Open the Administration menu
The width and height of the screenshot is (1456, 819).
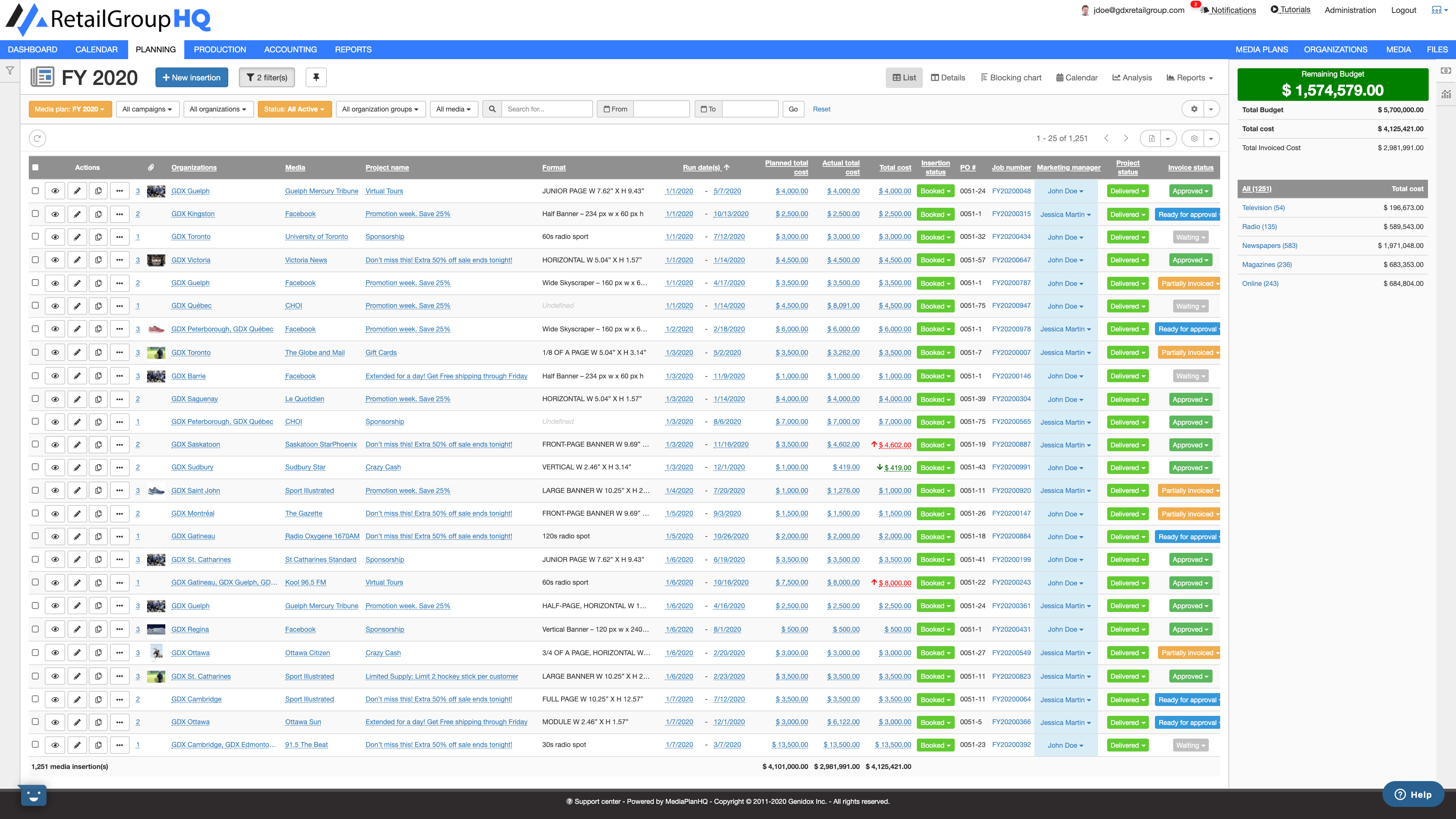pyautogui.click(x=1350, y=10)
